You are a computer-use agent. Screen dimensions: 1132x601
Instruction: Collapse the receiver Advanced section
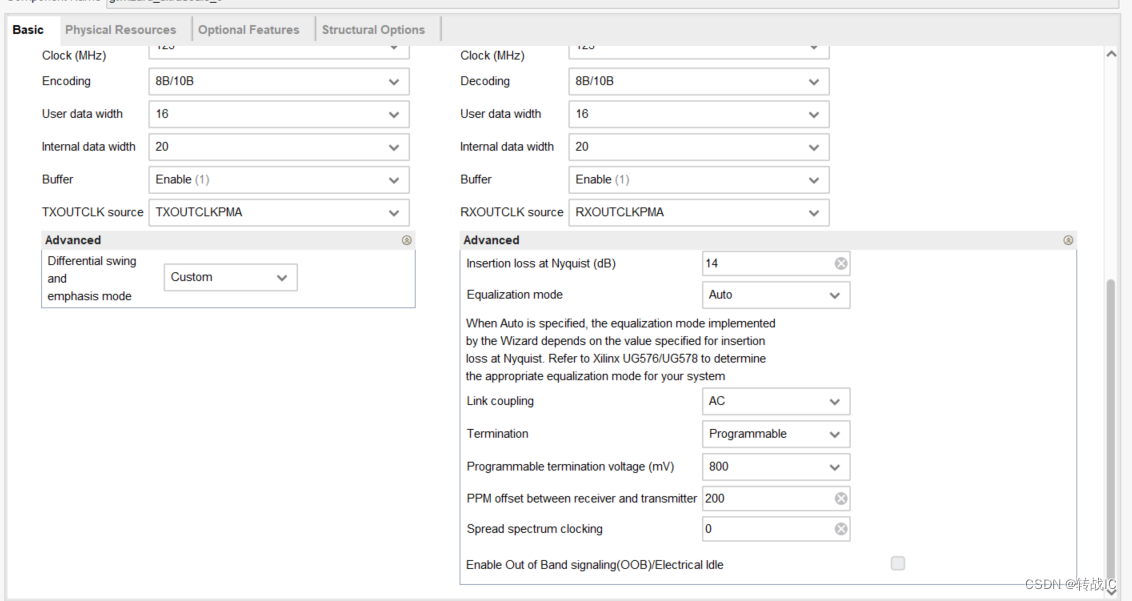[x=1068, y=241]
